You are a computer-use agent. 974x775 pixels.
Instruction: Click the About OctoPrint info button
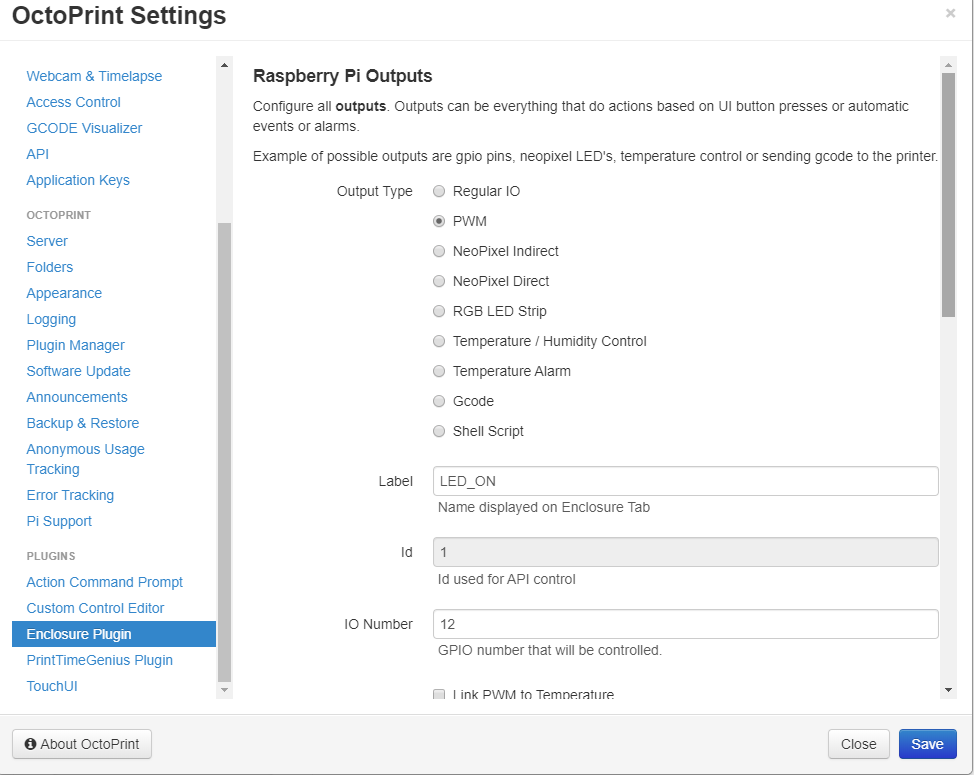pos(82,744)
